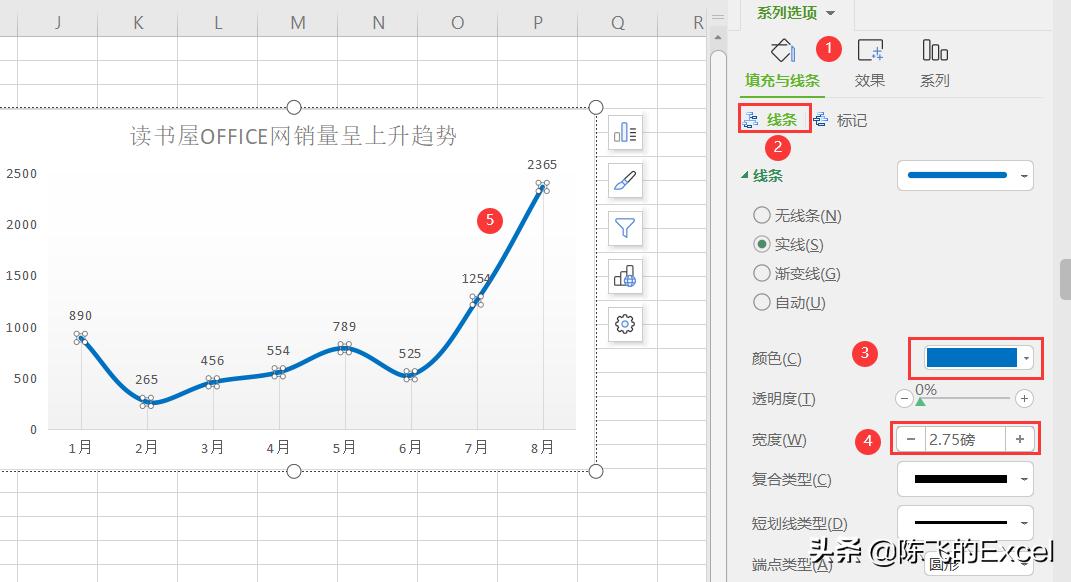
Task: Open the 颜色 color picker dropdown
Action: pyautogui.click(x=1024, y=357)
